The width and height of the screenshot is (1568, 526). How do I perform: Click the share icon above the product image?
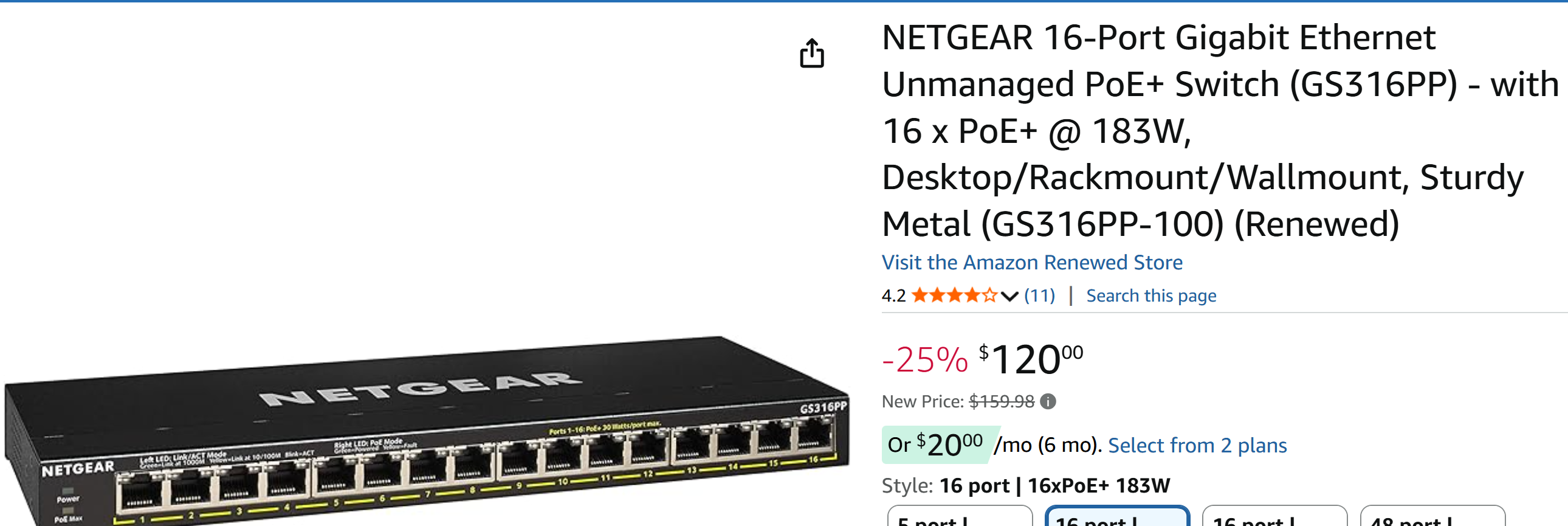(811, 54)
